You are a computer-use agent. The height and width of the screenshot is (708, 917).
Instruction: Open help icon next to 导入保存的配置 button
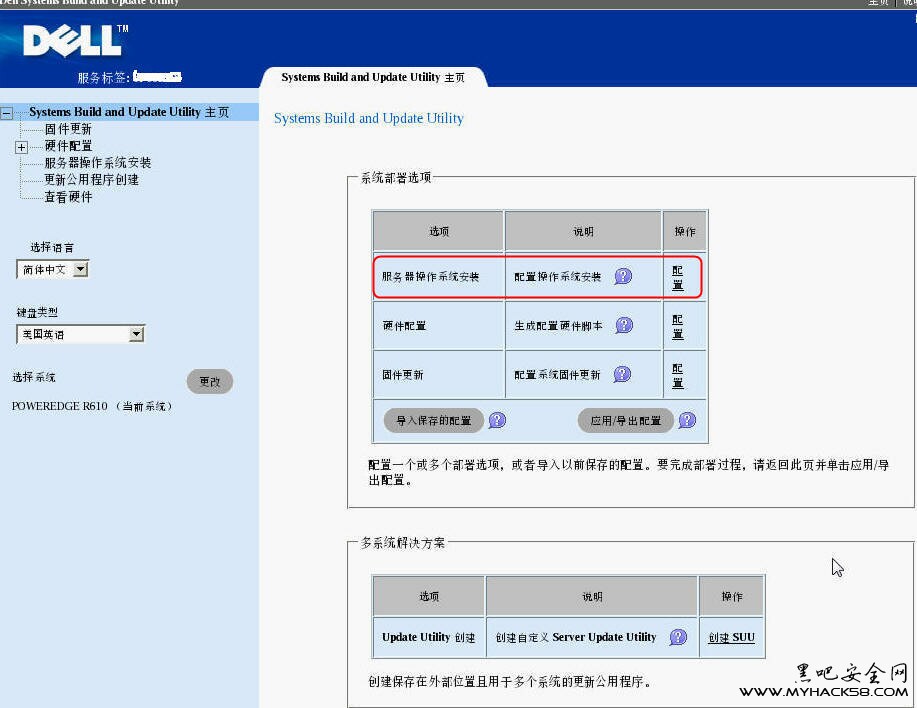(497, 420)
